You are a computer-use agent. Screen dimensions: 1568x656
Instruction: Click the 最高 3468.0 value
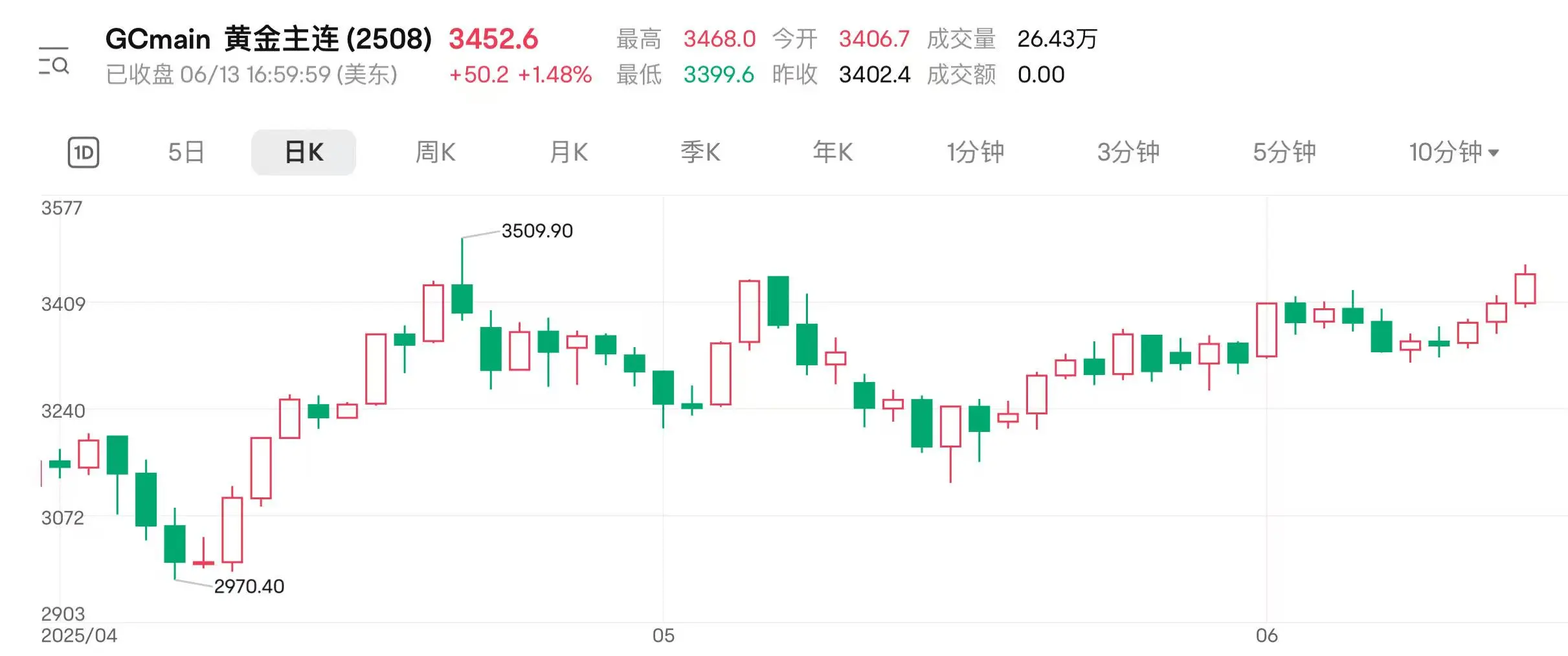pos(719,39)
